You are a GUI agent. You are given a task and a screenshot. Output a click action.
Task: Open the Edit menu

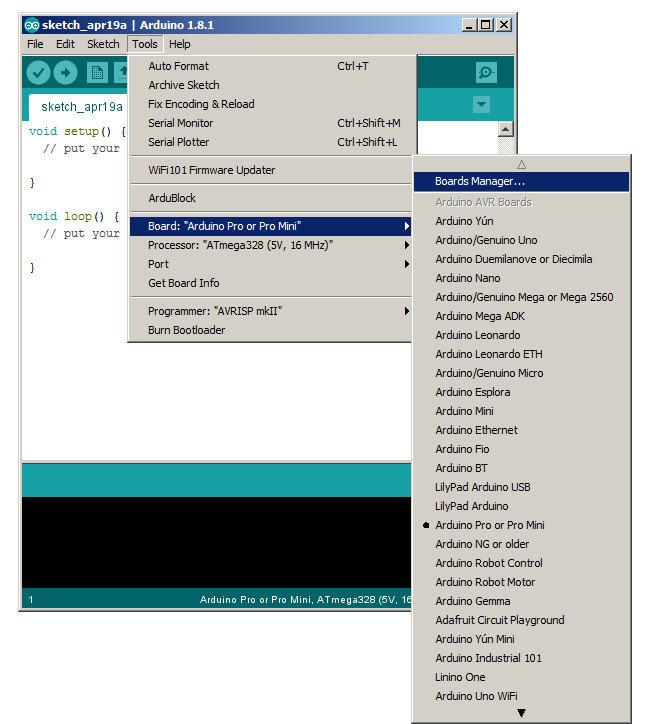(65, 44)
